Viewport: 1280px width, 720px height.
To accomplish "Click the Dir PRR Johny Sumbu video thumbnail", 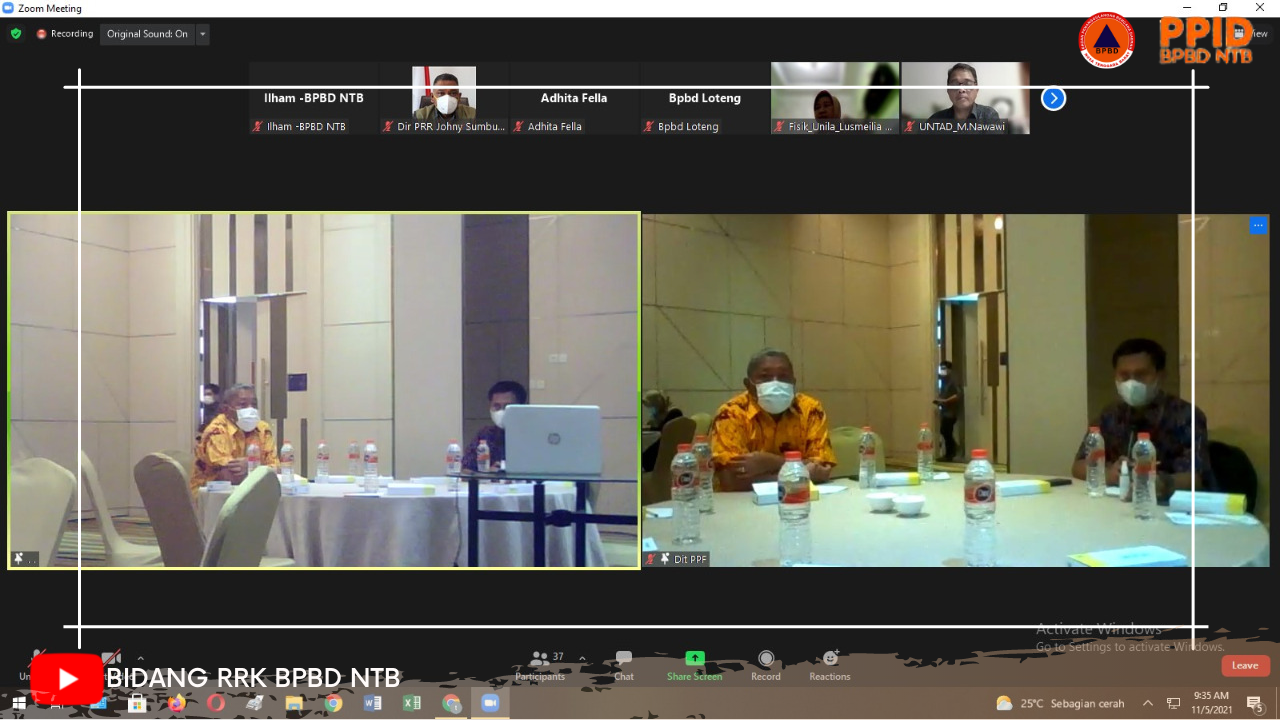I will [445, 98].
